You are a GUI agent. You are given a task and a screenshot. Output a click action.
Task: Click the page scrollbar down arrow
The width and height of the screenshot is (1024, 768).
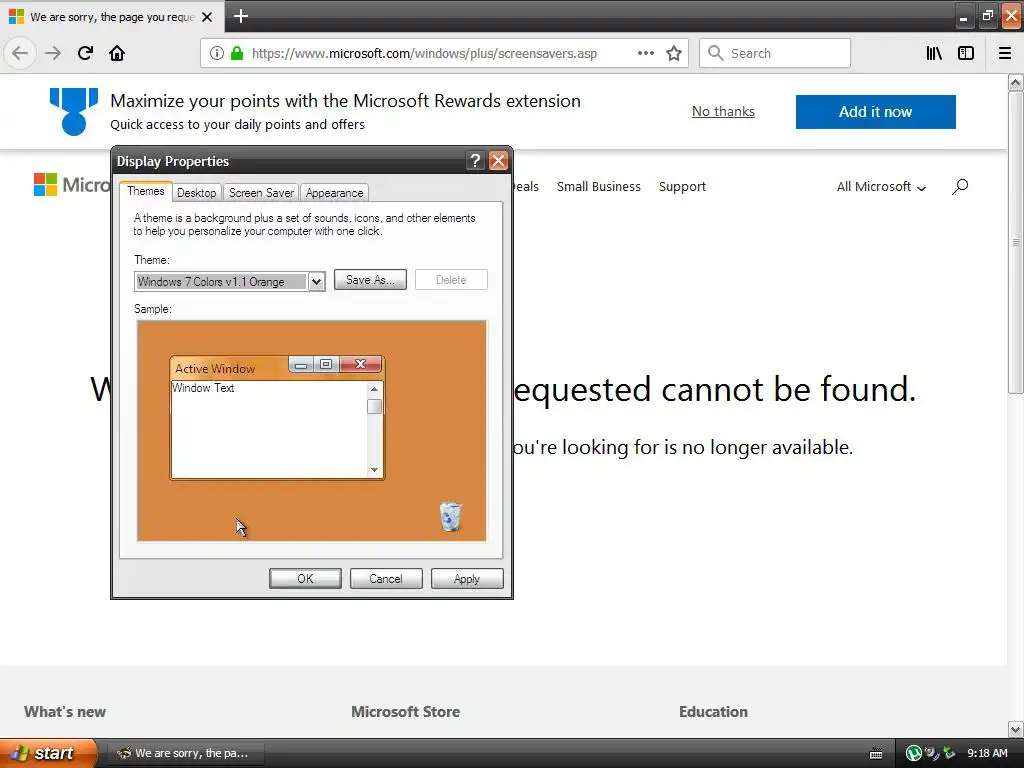pyautogui.click(x=1015, y=729)
